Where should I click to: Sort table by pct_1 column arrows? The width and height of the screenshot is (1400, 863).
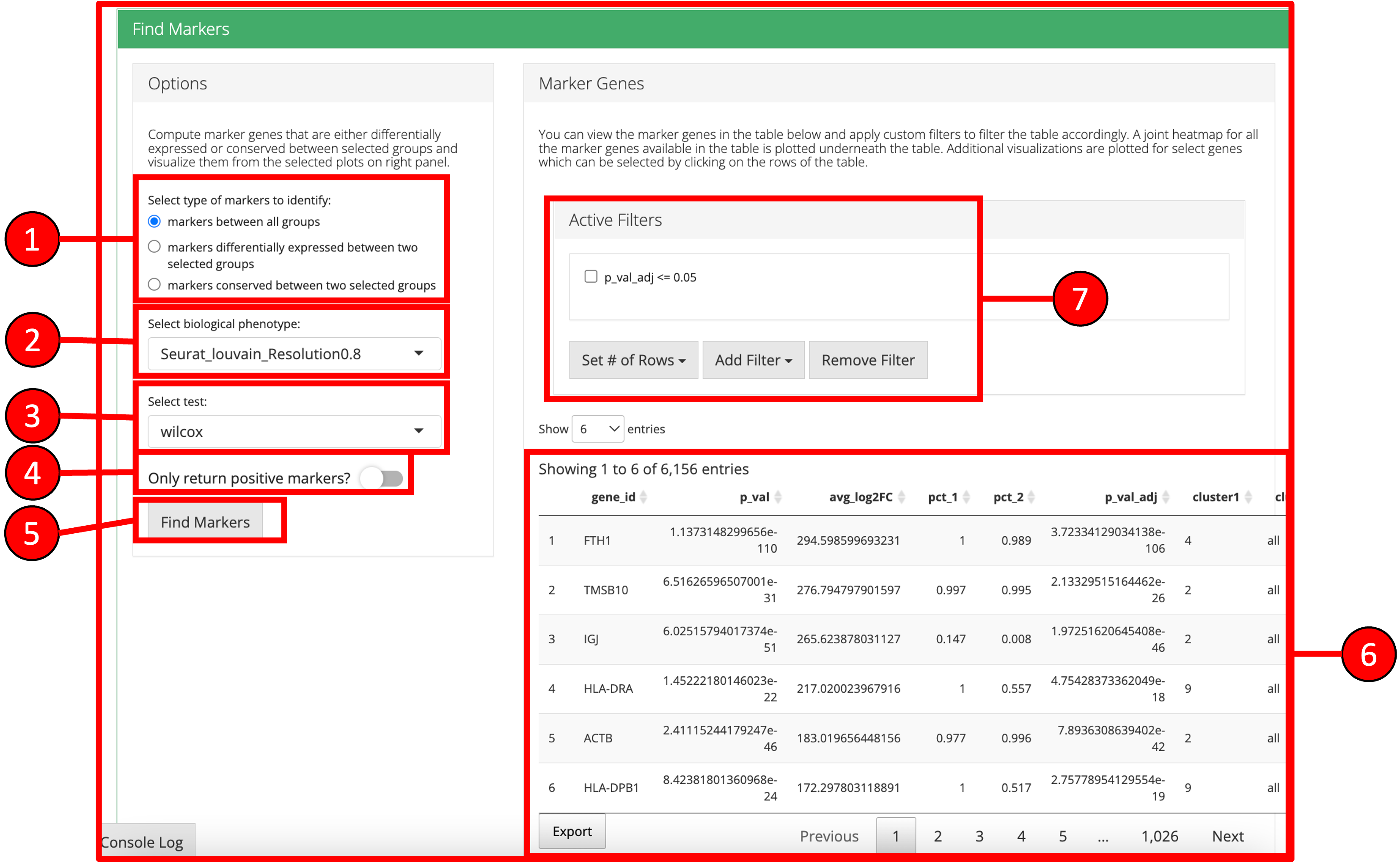point(966,497)
